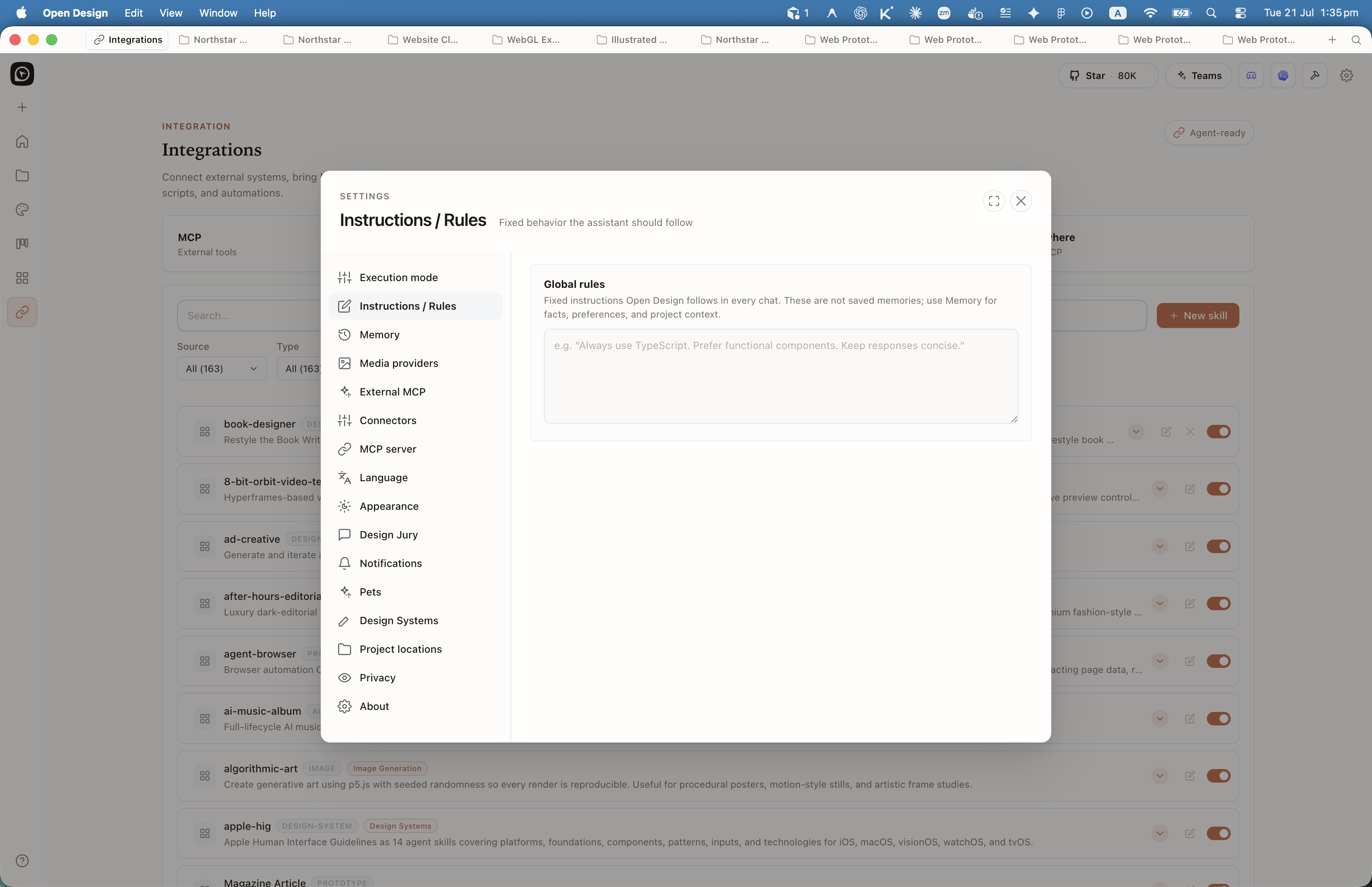Expand the agent-browser row chevron
This screenshot has height=887, width=1372.
(x=1160, y=661)
